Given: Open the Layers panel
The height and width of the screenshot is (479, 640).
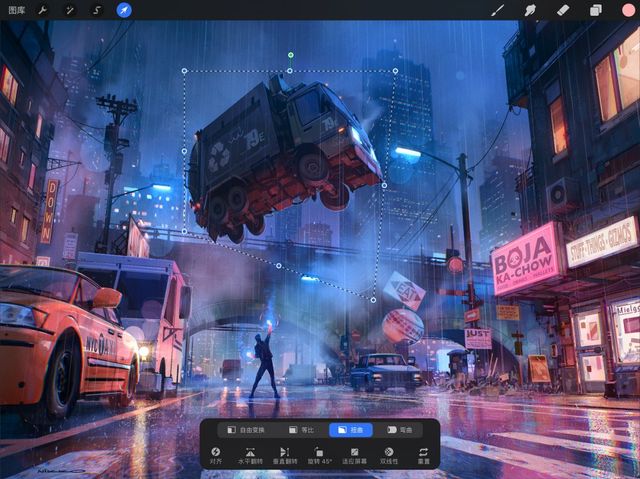Looking at the screenshot, I should (x=596, y=10).
